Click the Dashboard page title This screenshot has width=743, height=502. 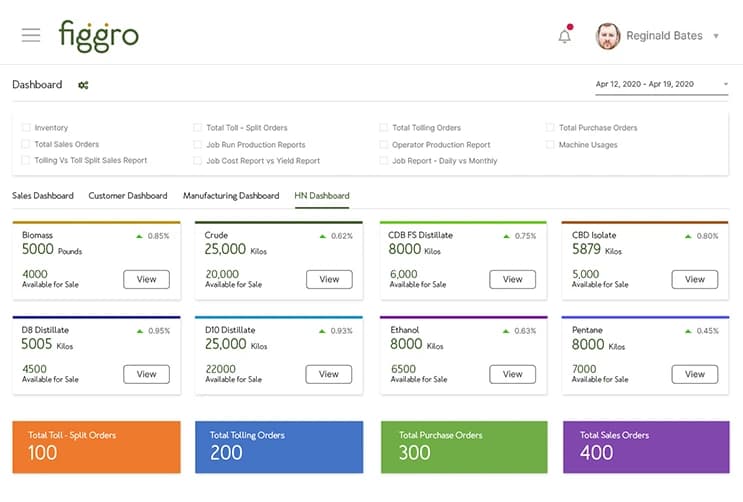click(37, 85)
